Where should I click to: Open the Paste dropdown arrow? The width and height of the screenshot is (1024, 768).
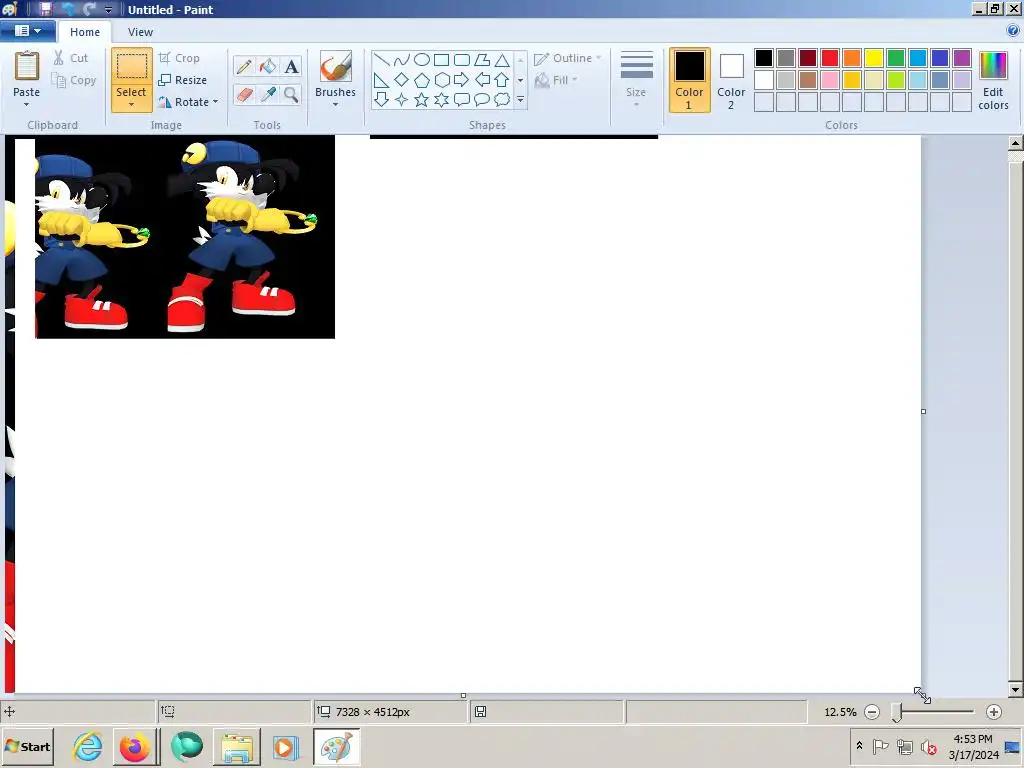(x=27, y=104)
